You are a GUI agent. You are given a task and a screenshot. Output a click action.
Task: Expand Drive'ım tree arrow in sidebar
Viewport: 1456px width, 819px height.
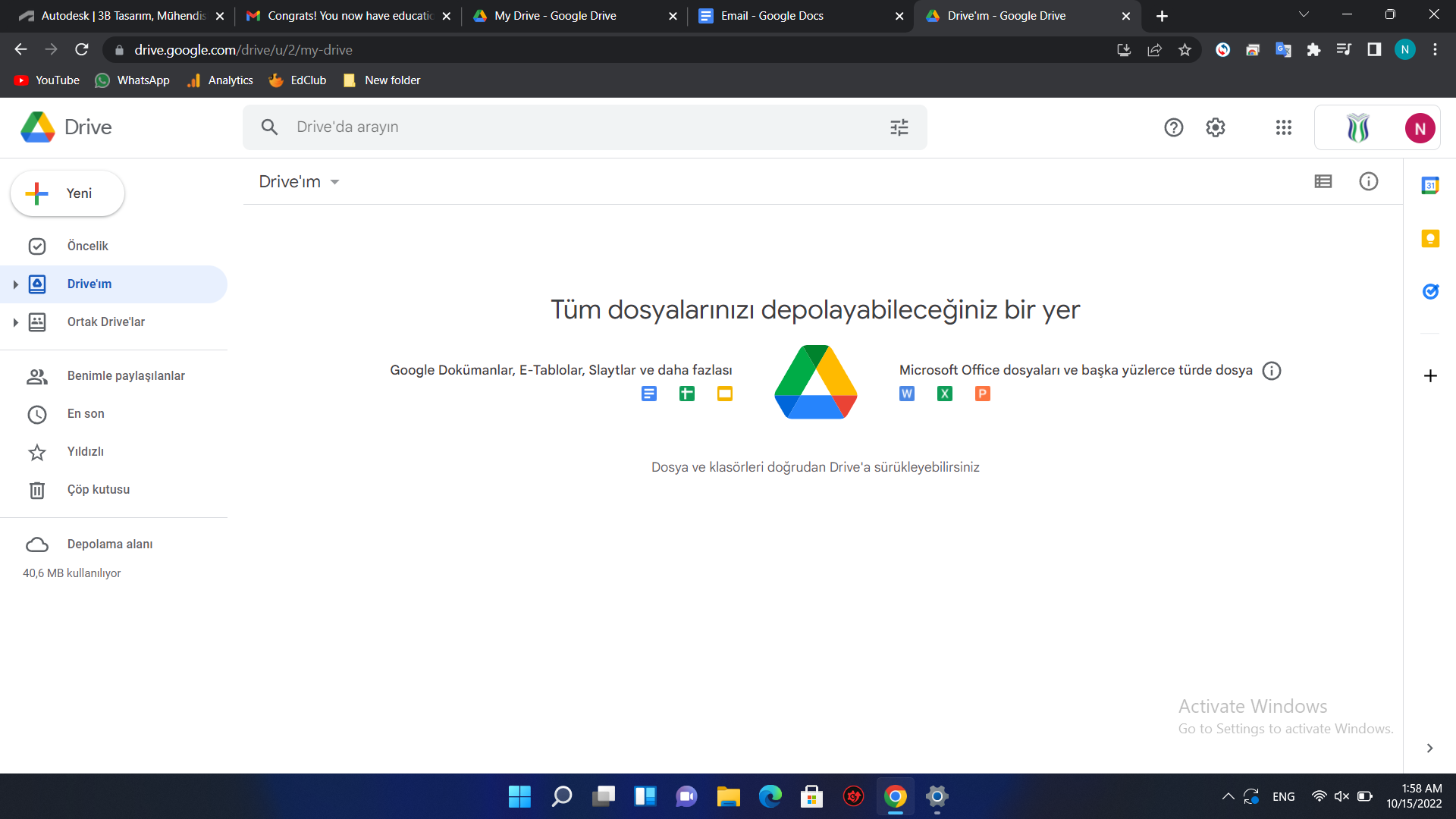click(x=15, y=284)
